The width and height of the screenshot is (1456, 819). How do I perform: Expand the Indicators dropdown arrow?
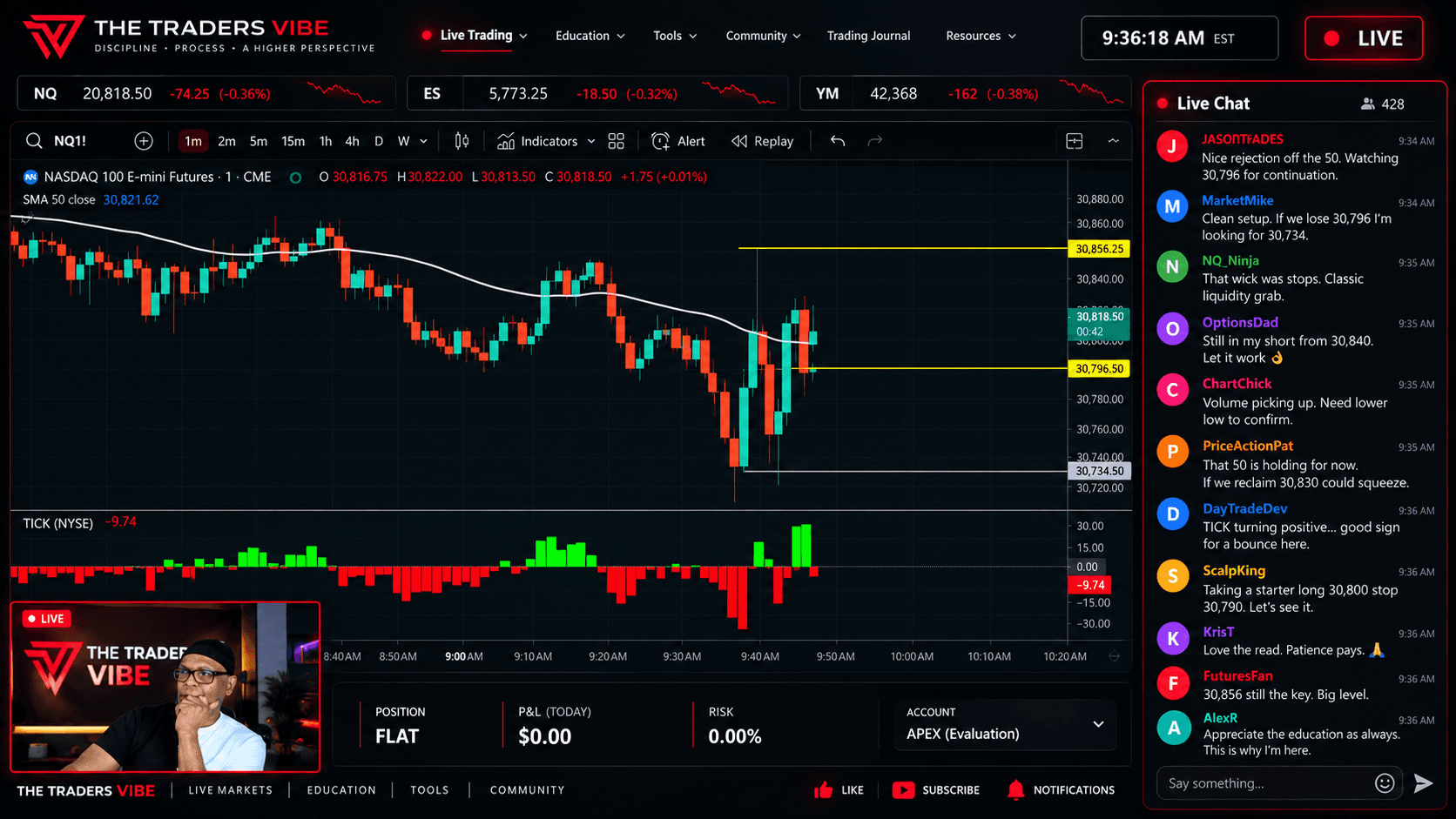tap(591, 141)
